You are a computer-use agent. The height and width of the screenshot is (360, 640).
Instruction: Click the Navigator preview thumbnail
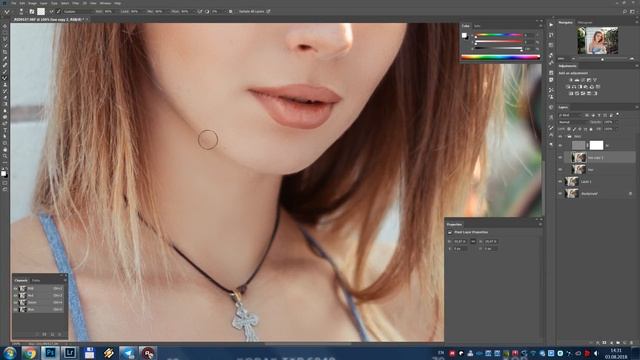[598, 40]
